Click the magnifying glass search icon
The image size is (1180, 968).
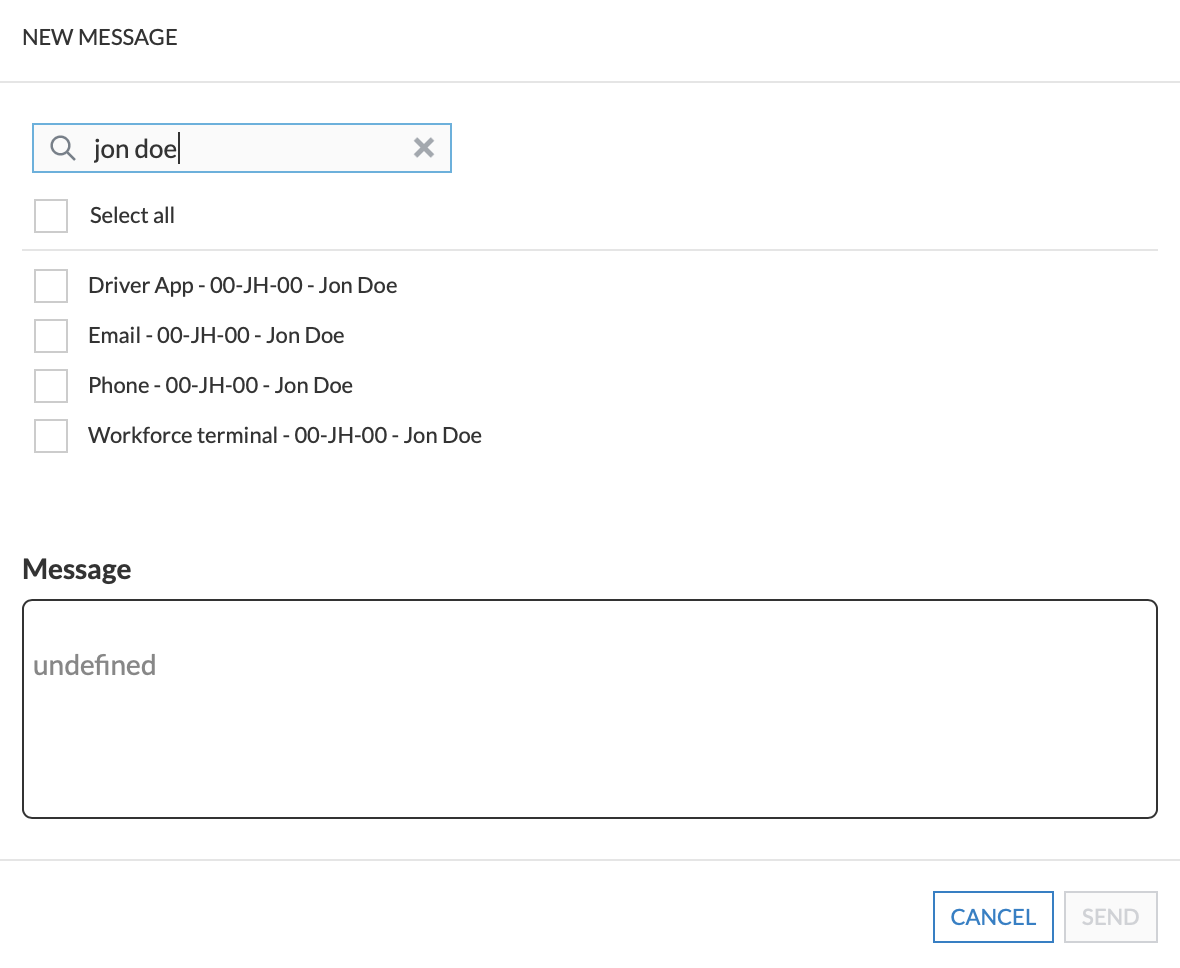tap(63, 148)
